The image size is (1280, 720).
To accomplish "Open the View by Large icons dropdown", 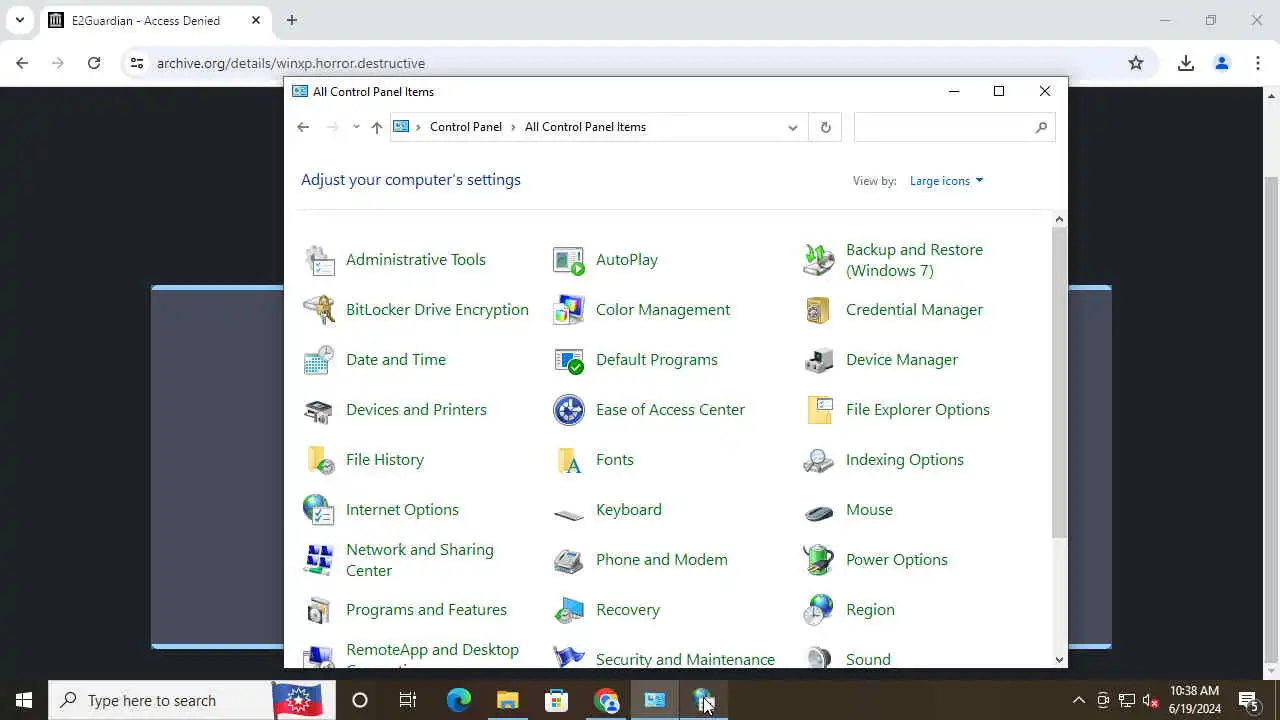I will [946, 181].
